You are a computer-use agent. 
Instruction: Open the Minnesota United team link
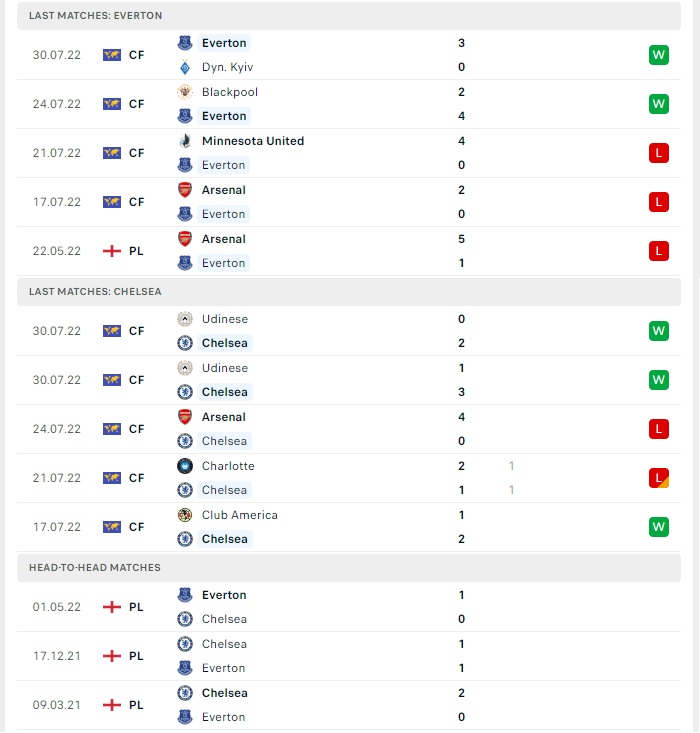pyautogui.click(x=253, y=141)
